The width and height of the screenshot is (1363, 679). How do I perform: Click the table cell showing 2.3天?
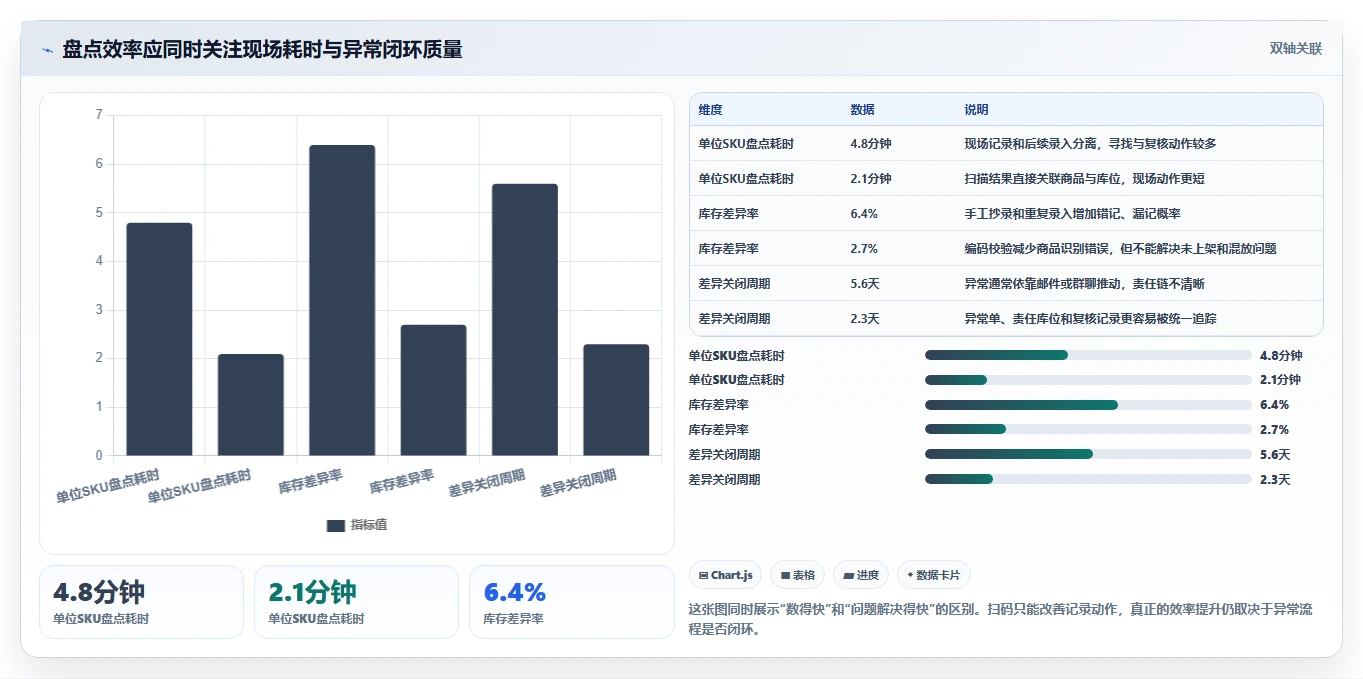point(865,319)
